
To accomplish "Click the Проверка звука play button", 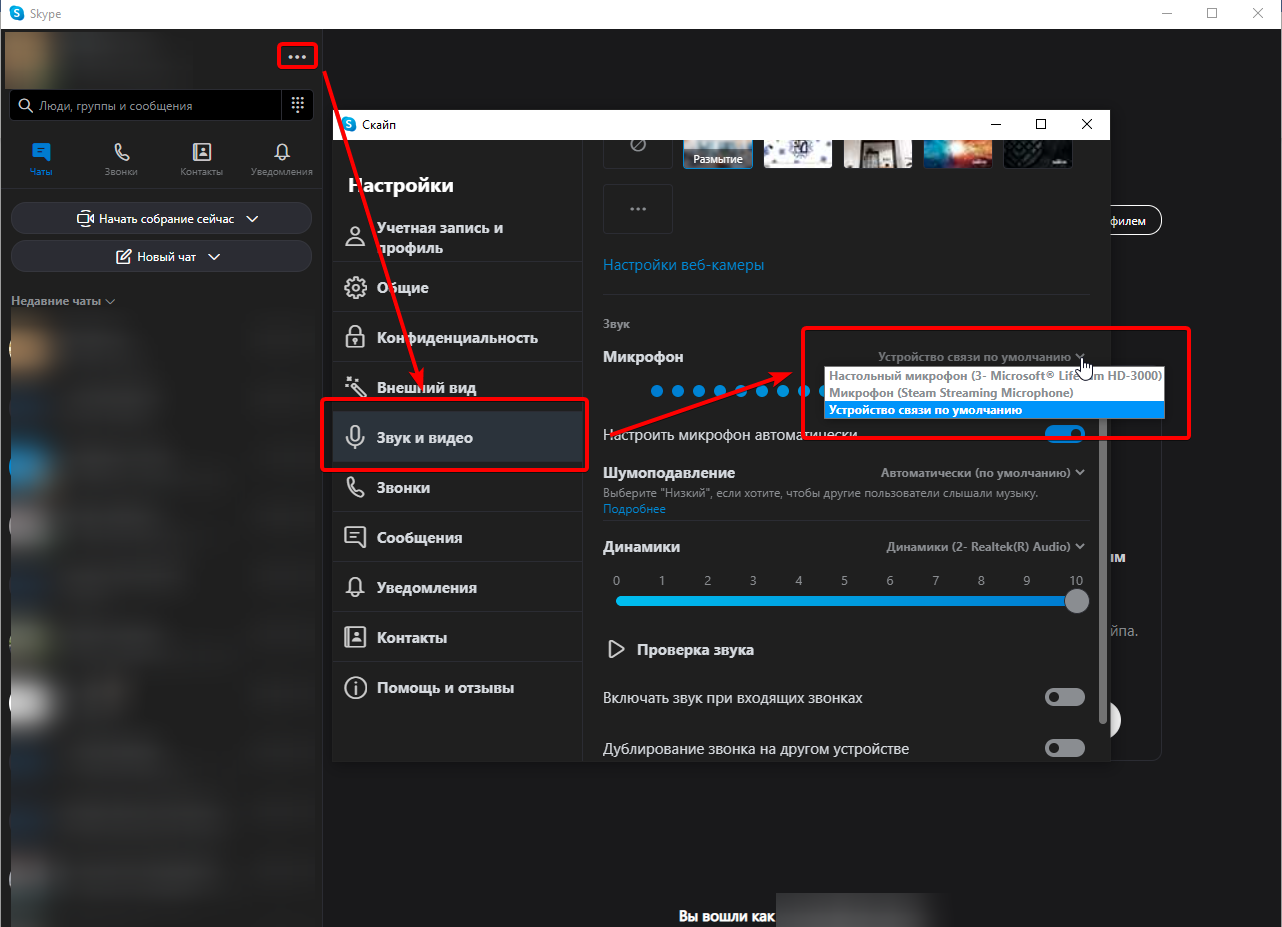I will point(616,650).
